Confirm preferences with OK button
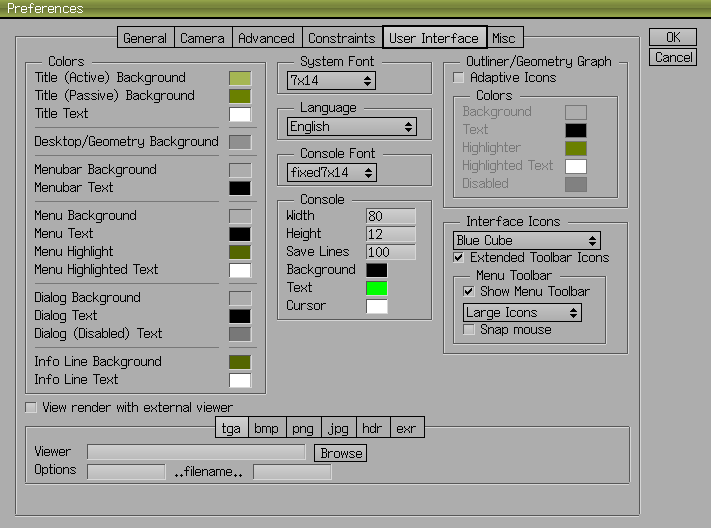 tap(673, 37)
